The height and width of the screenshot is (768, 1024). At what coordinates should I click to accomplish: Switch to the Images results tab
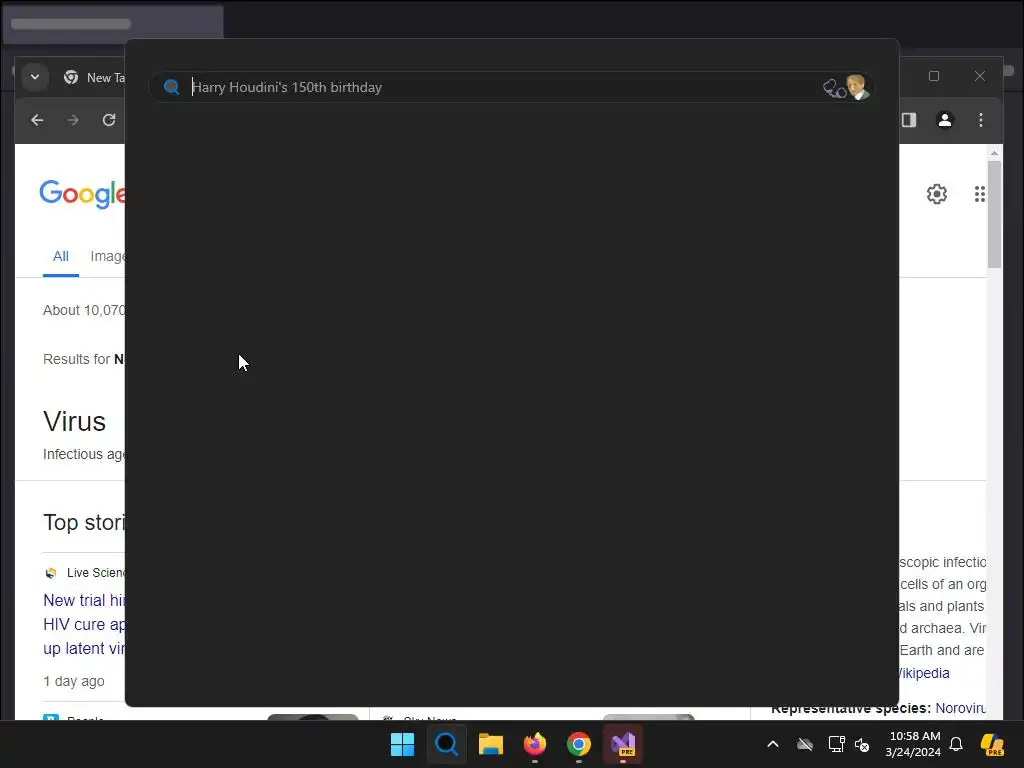(108, 256)
